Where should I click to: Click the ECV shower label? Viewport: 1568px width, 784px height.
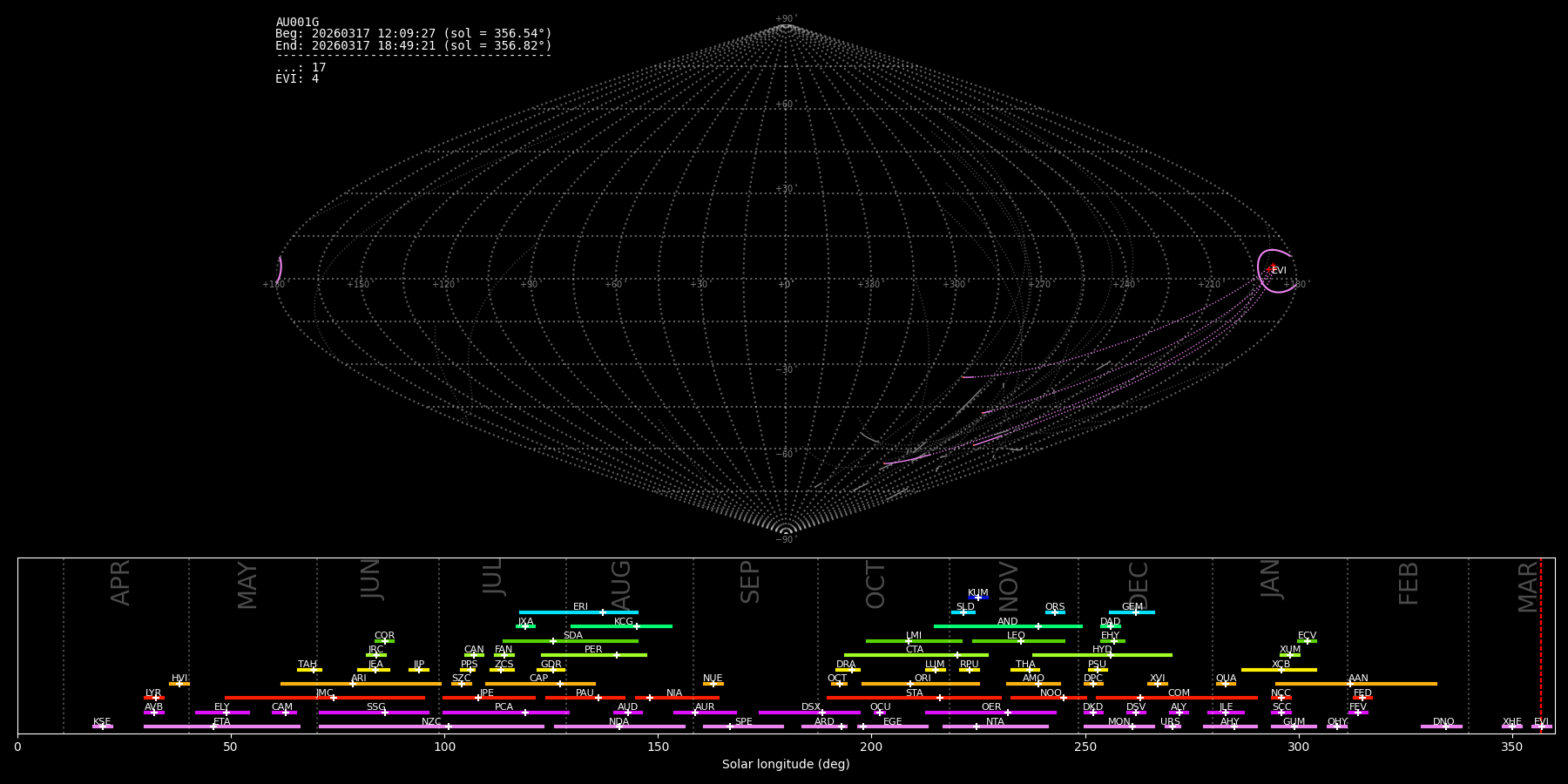coord(1307,636)
